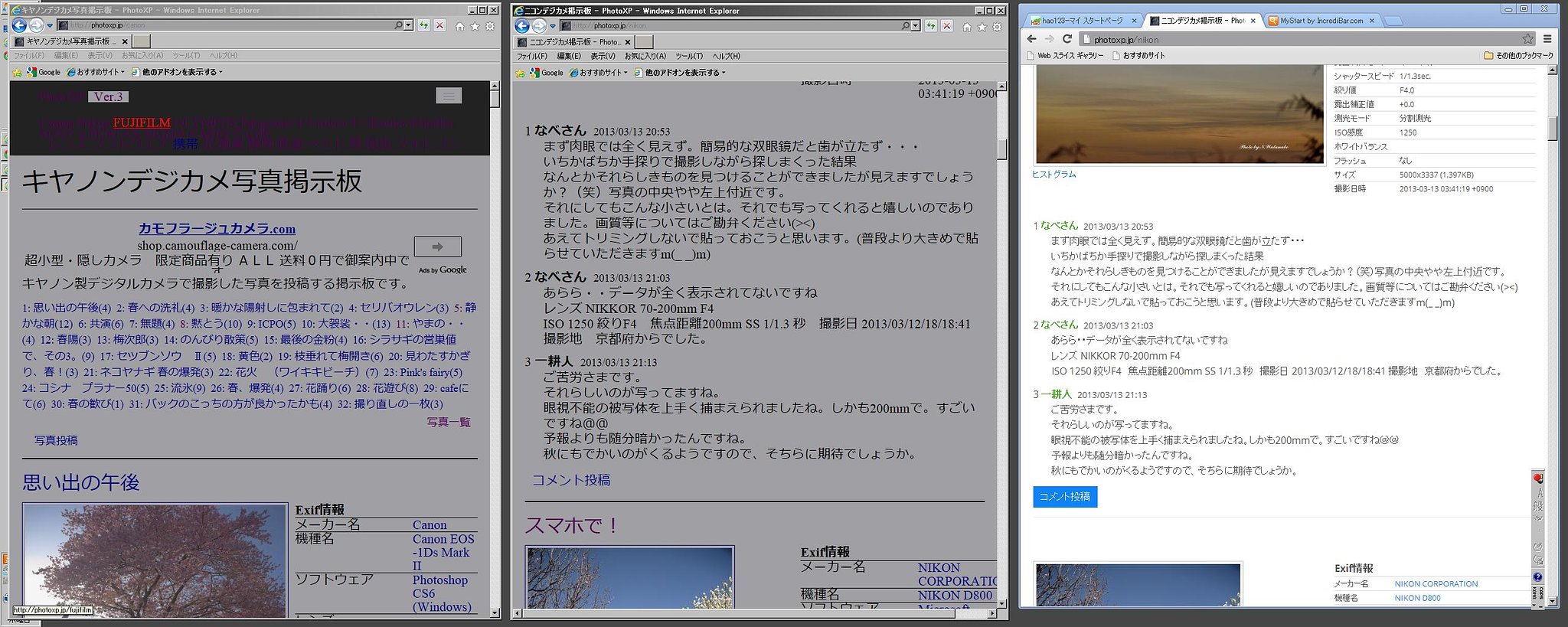Switch to hao123 tab in Chrome
The image size is (1568, 627).
1082,21
